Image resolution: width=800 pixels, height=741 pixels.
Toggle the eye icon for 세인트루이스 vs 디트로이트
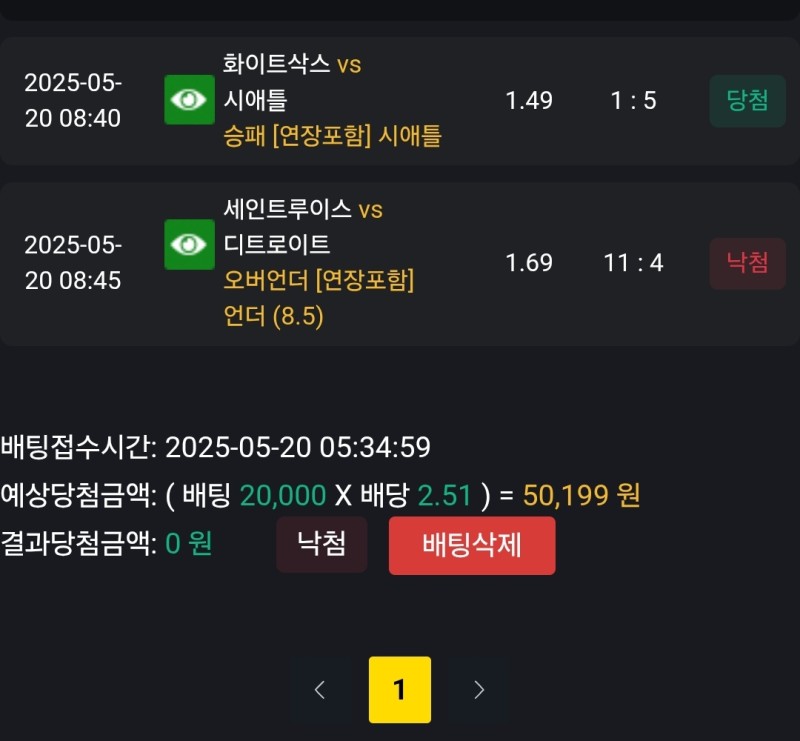(x=189, y=245)
